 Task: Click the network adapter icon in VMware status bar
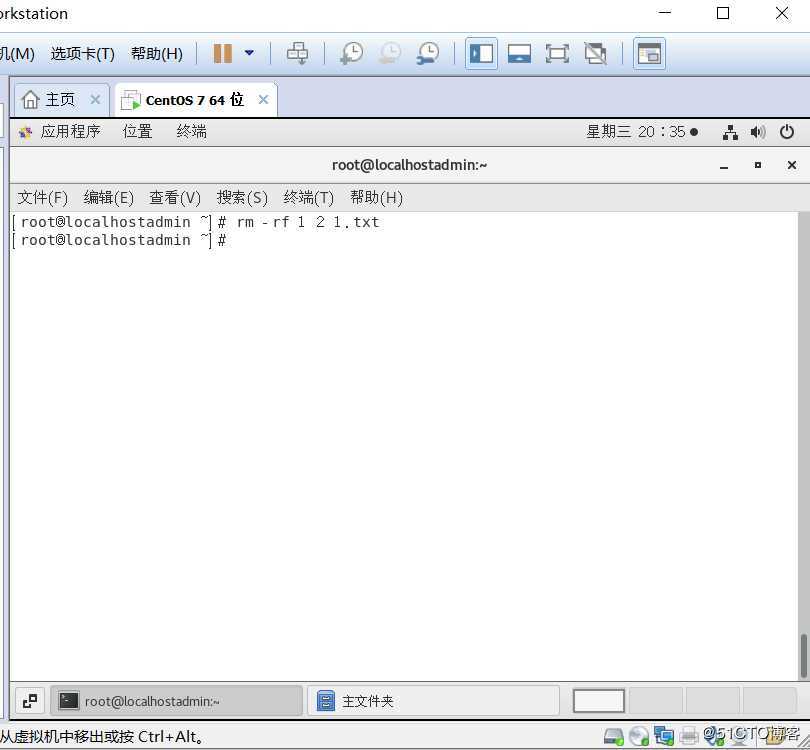tap(664, 736)
